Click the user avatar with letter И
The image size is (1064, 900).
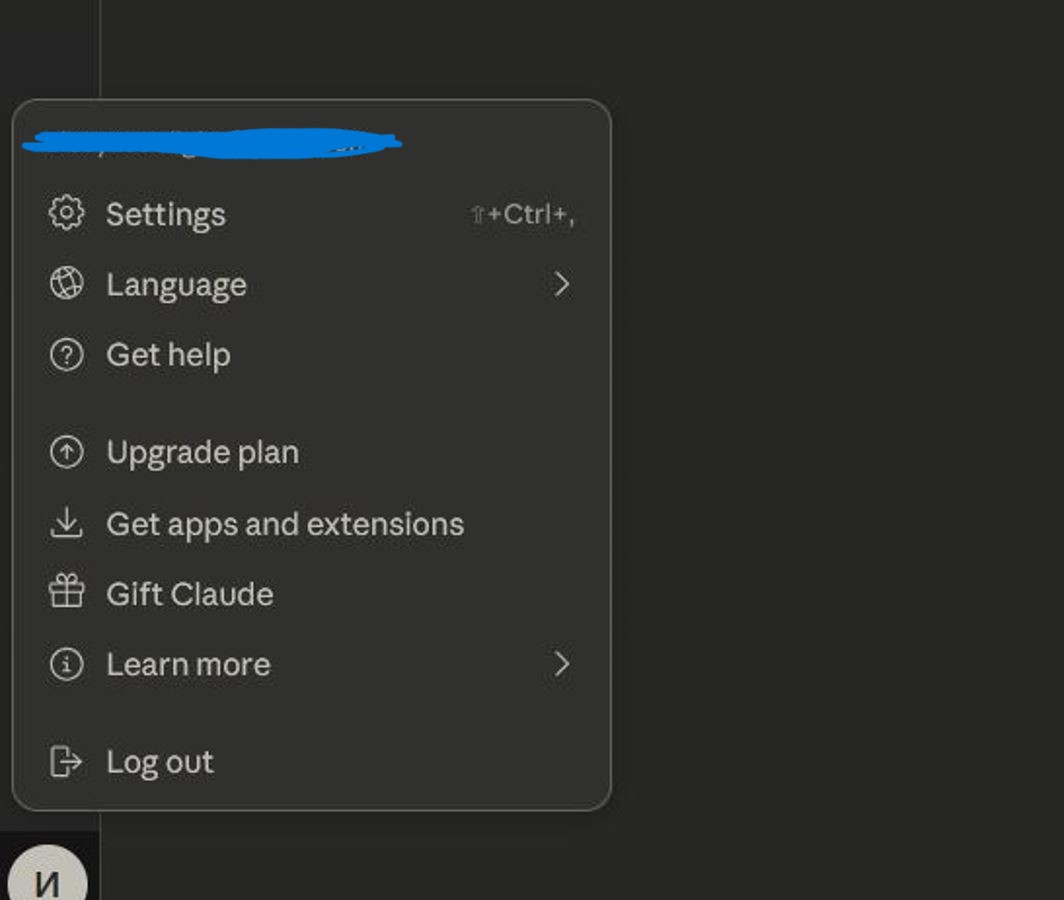[47, 878]
